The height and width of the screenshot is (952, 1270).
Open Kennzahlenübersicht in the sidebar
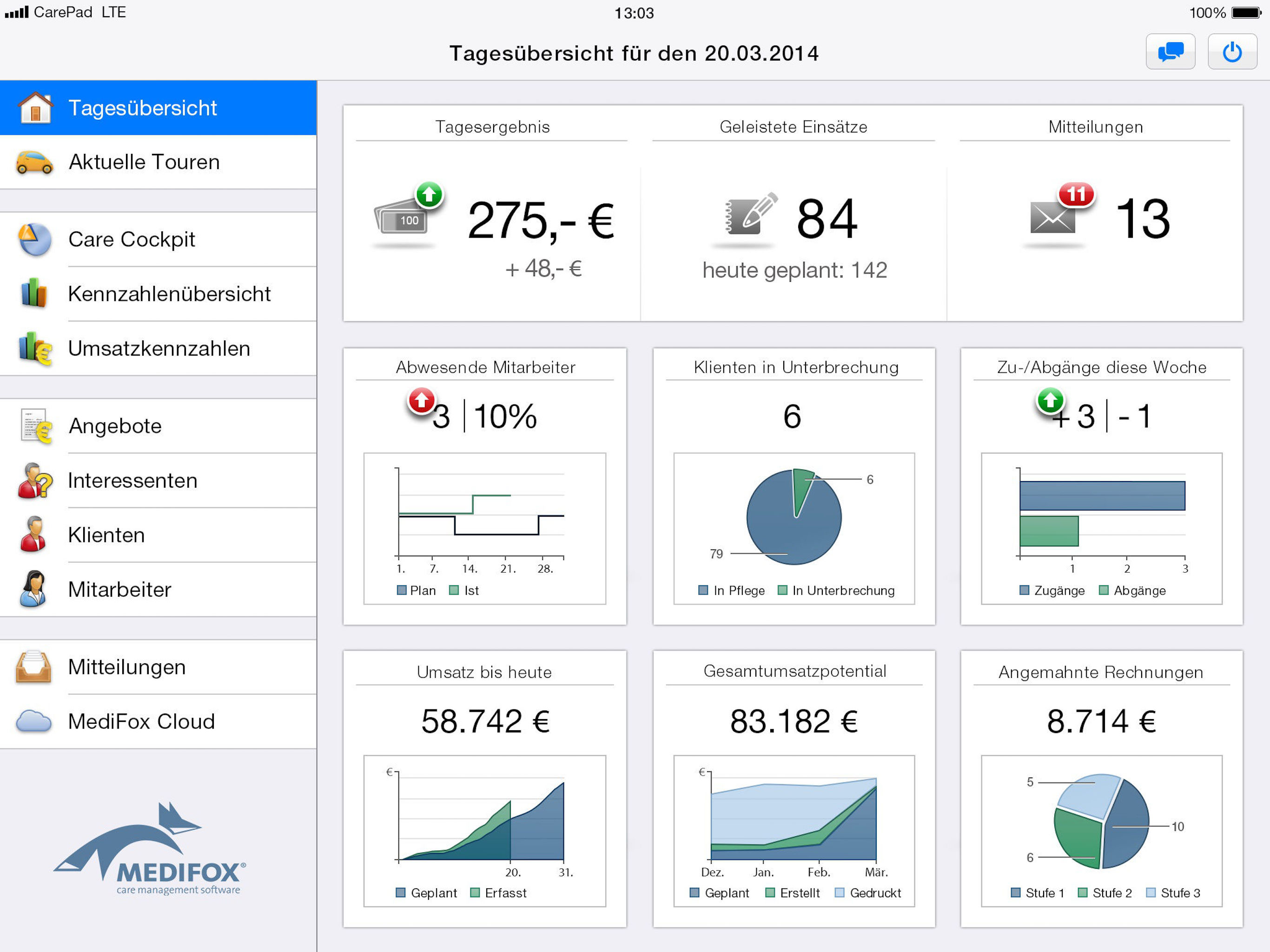(x=169, y=294)
